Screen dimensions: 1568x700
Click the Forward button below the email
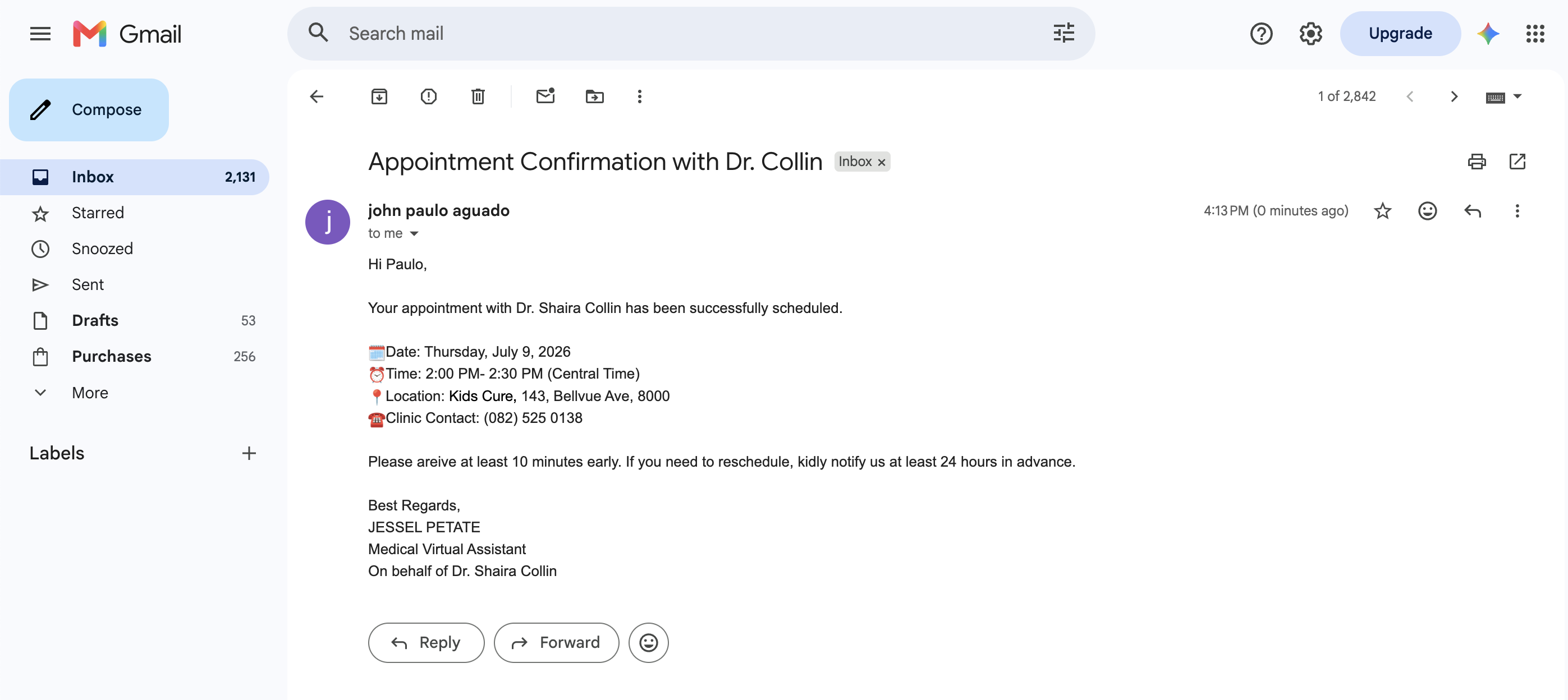pos(556,642)
